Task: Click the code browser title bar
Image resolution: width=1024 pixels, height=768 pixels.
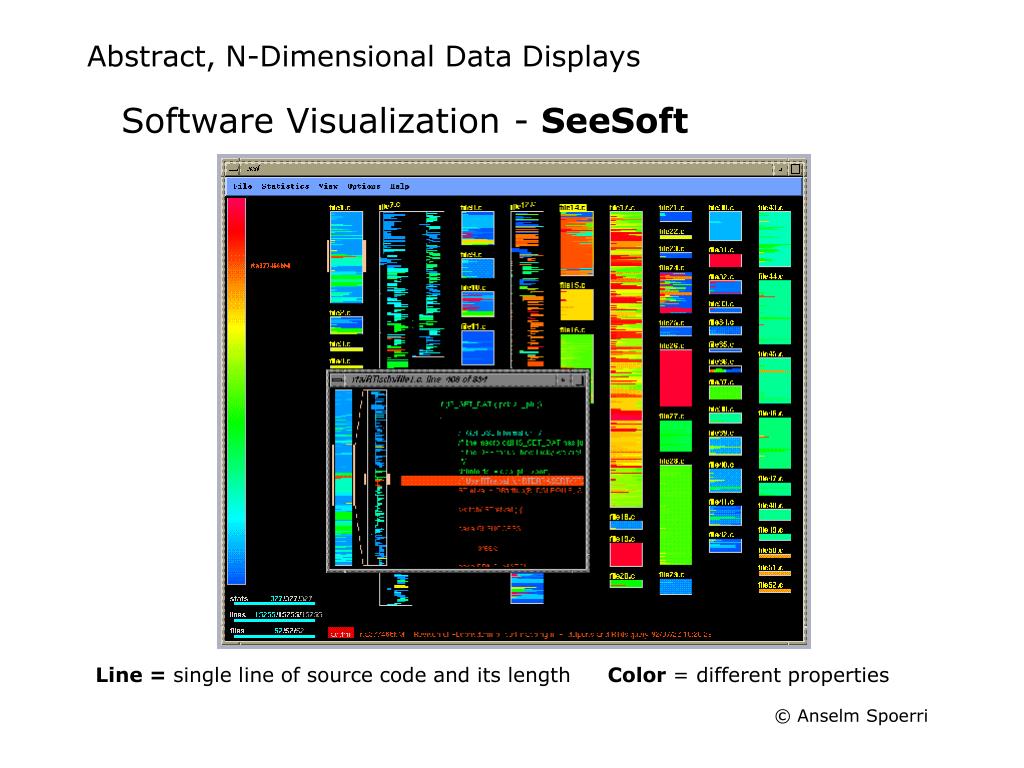Action: 457,379
